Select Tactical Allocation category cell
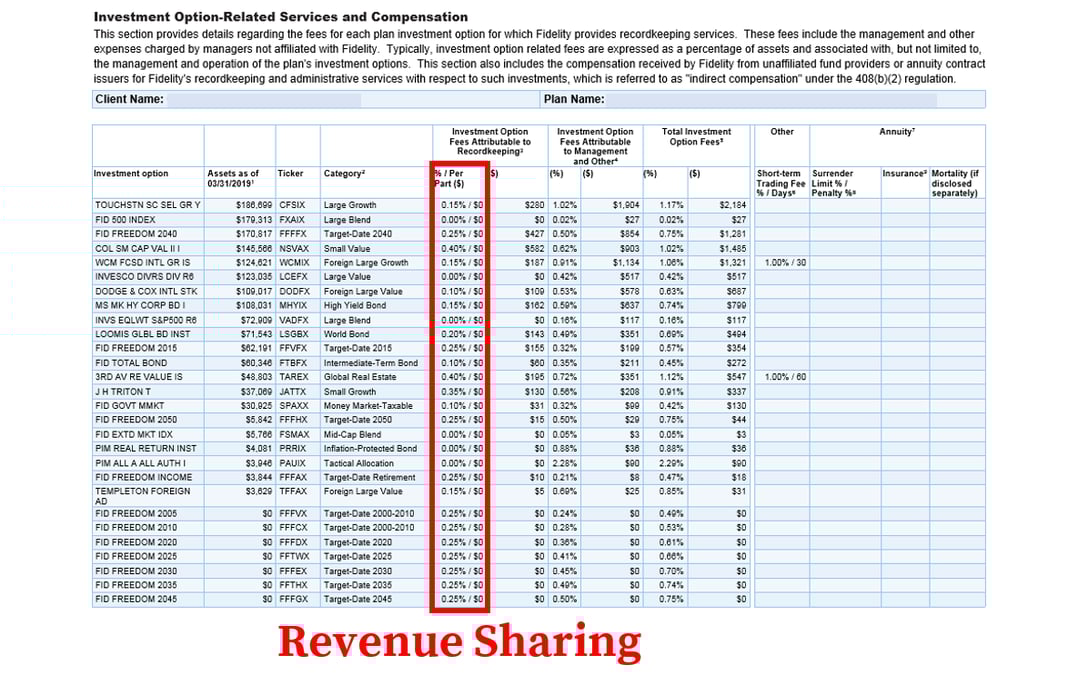Image resolution: width=1068 pixels, height=675 pixels. [x=358, y=463]
